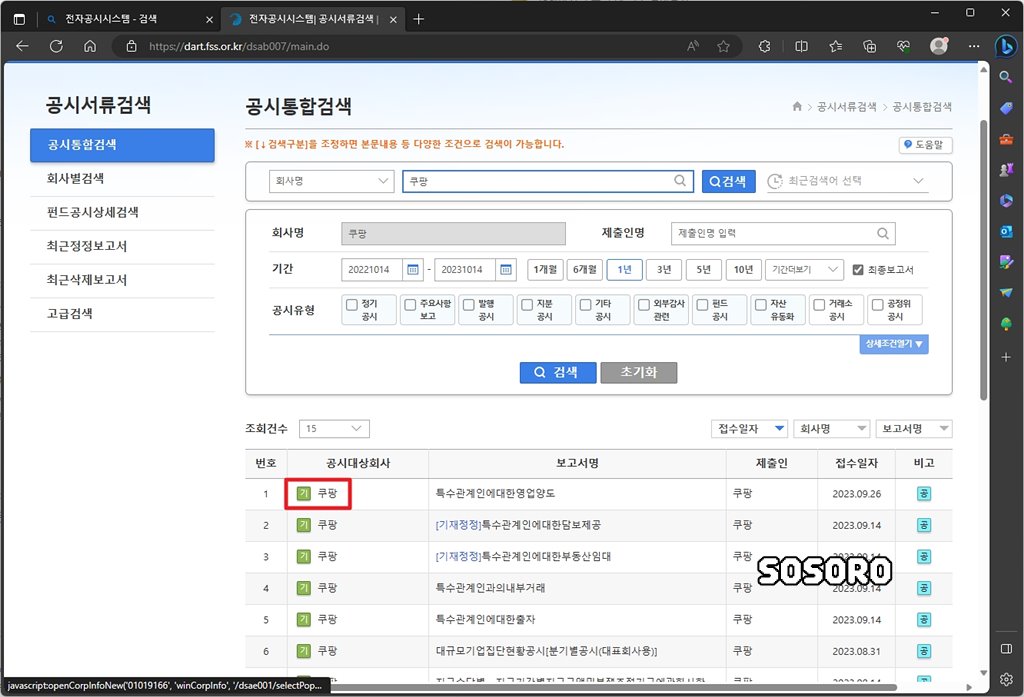
Task: Click 초기화 reset button
Action: tap(638, 372)
